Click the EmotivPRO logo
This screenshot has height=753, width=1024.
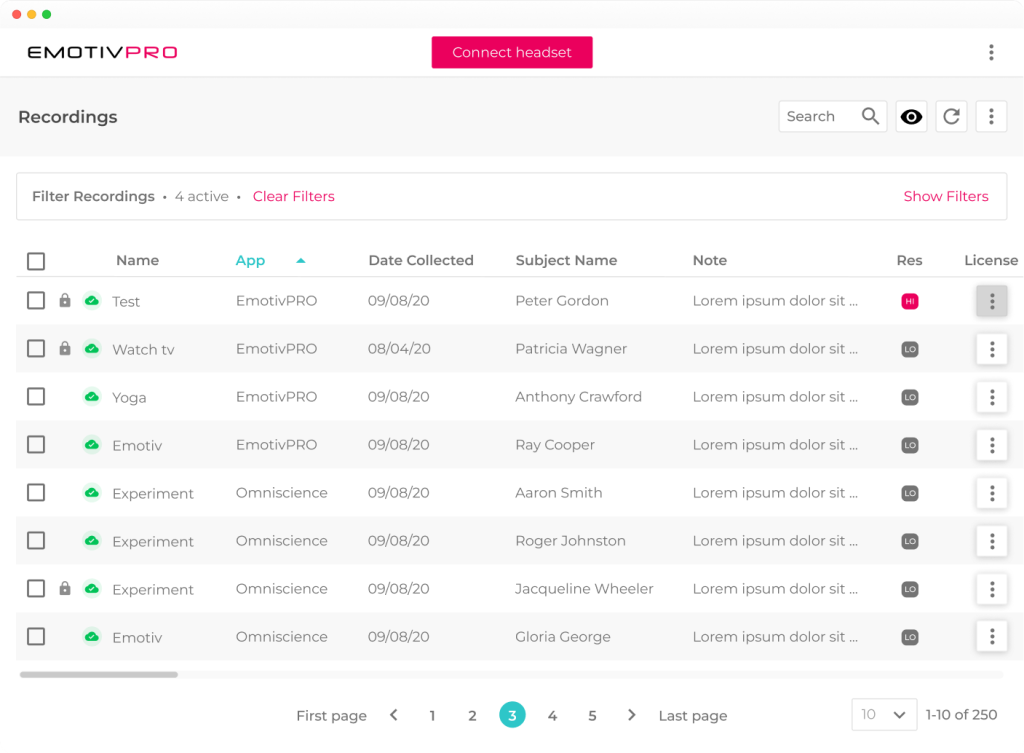coord(102,52)
